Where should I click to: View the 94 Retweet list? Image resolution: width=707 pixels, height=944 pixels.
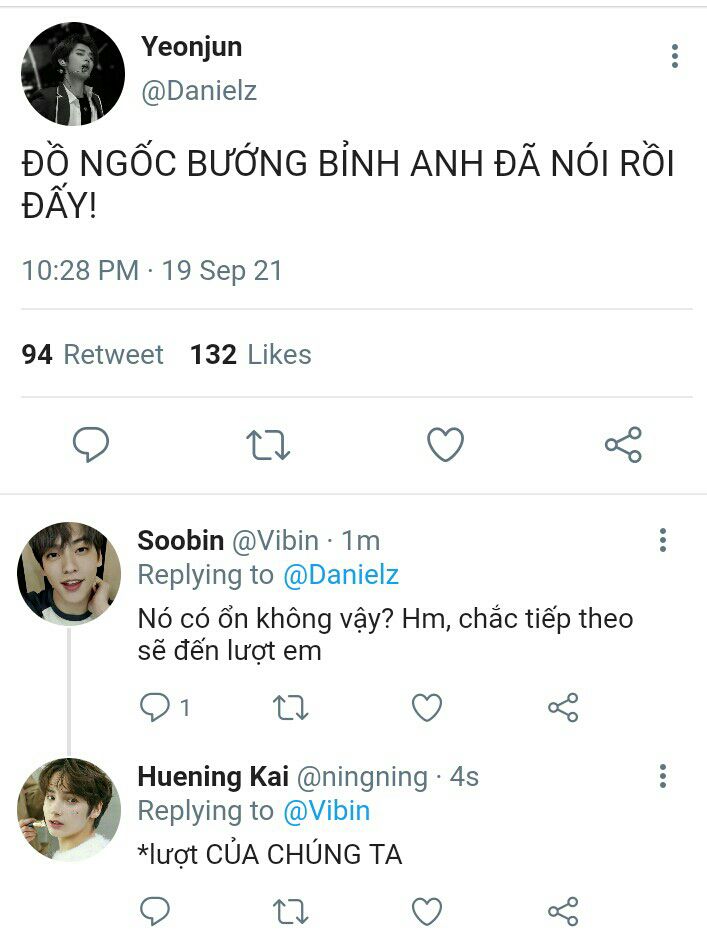(92, 354)
